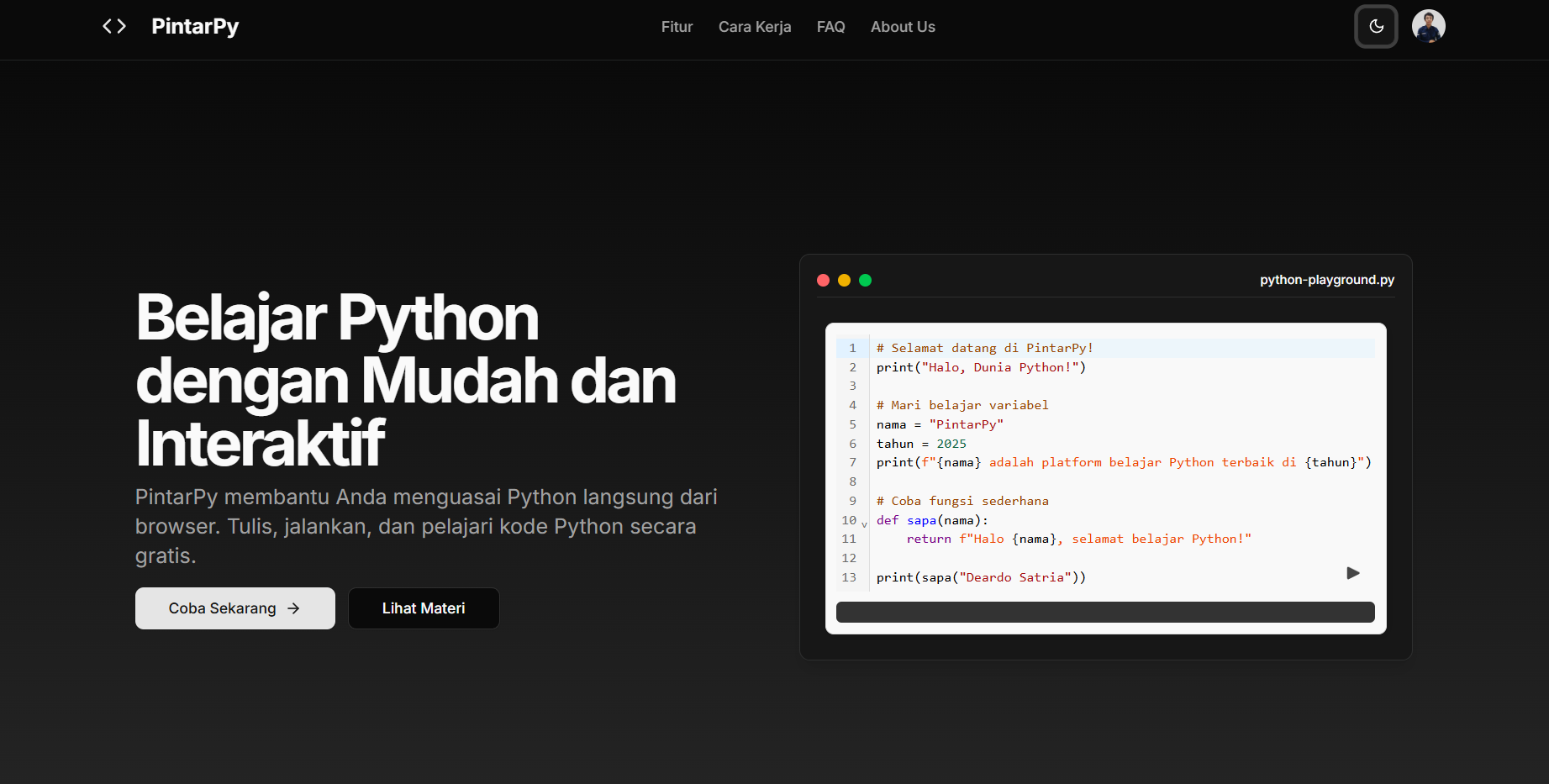Place cursor on '# Selamat datang di PintarPy!' line
This screenshot has height=784, width=1549.
[984, 348]
